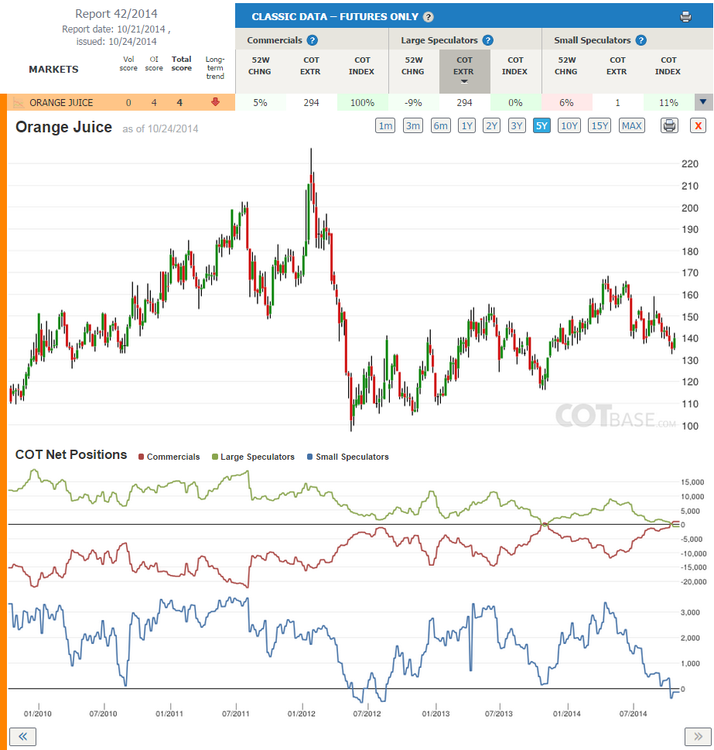Click the COT Net Positions heading
The height and width of the screenshot is (750, 714).
[71, 454]
